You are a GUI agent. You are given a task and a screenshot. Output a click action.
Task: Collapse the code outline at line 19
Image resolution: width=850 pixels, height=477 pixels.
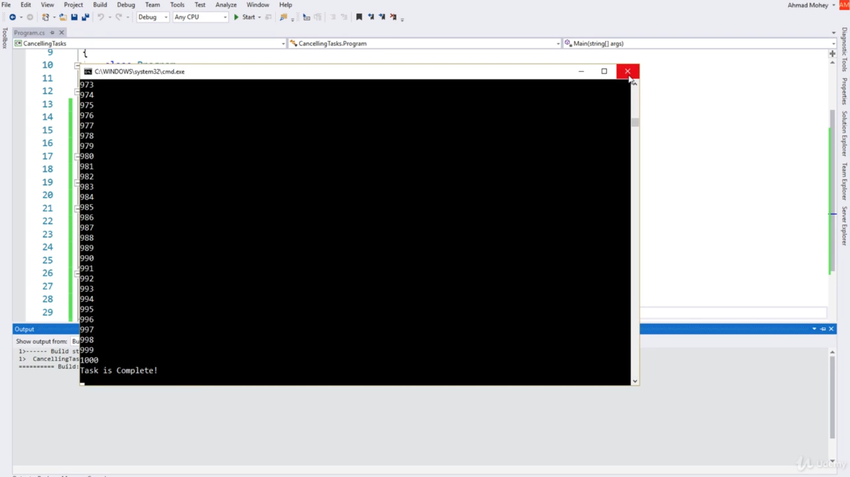pyautogui.click(x=77, y=183)
